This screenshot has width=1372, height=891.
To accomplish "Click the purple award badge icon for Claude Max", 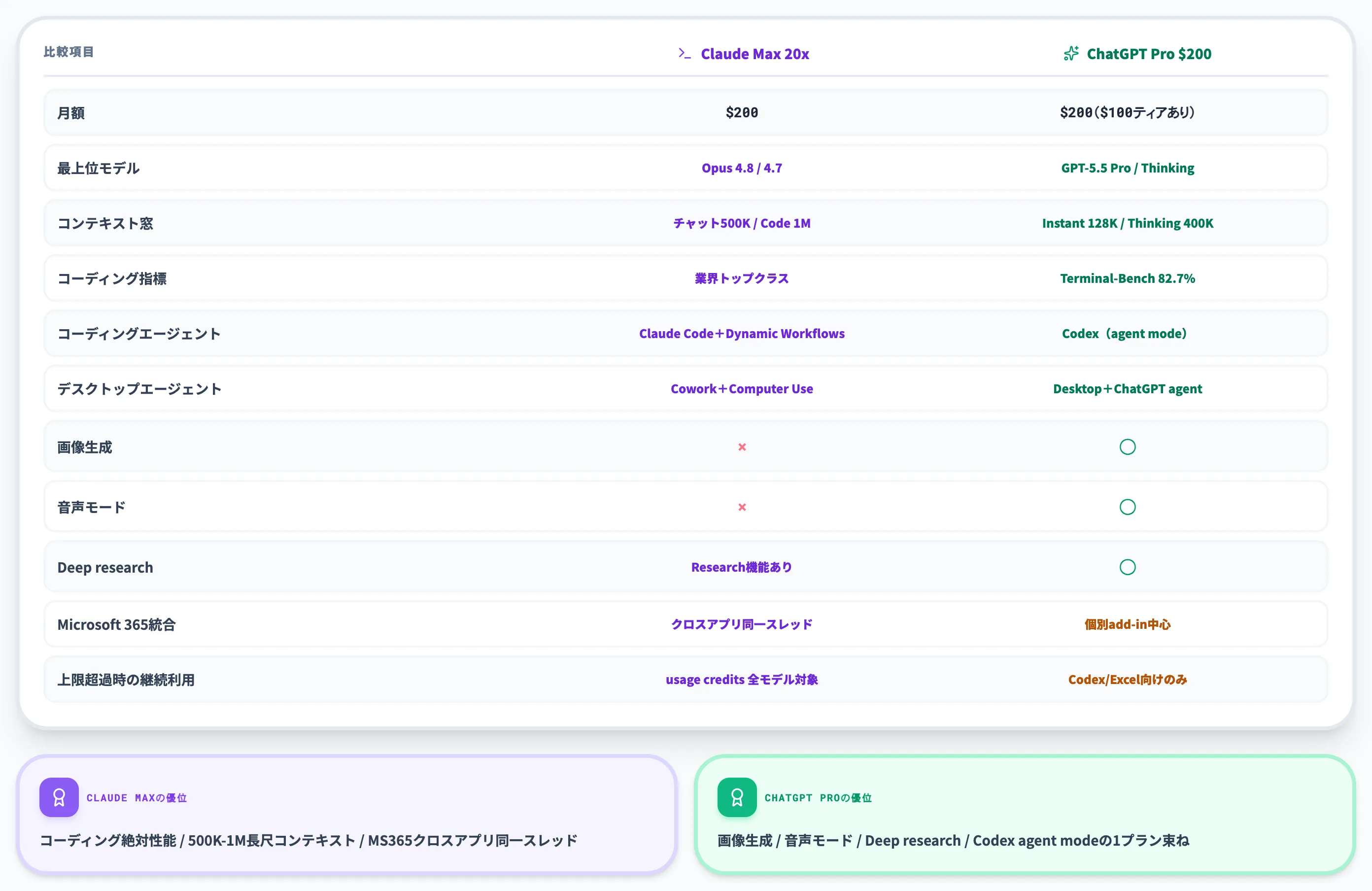I will coord(59,797).
